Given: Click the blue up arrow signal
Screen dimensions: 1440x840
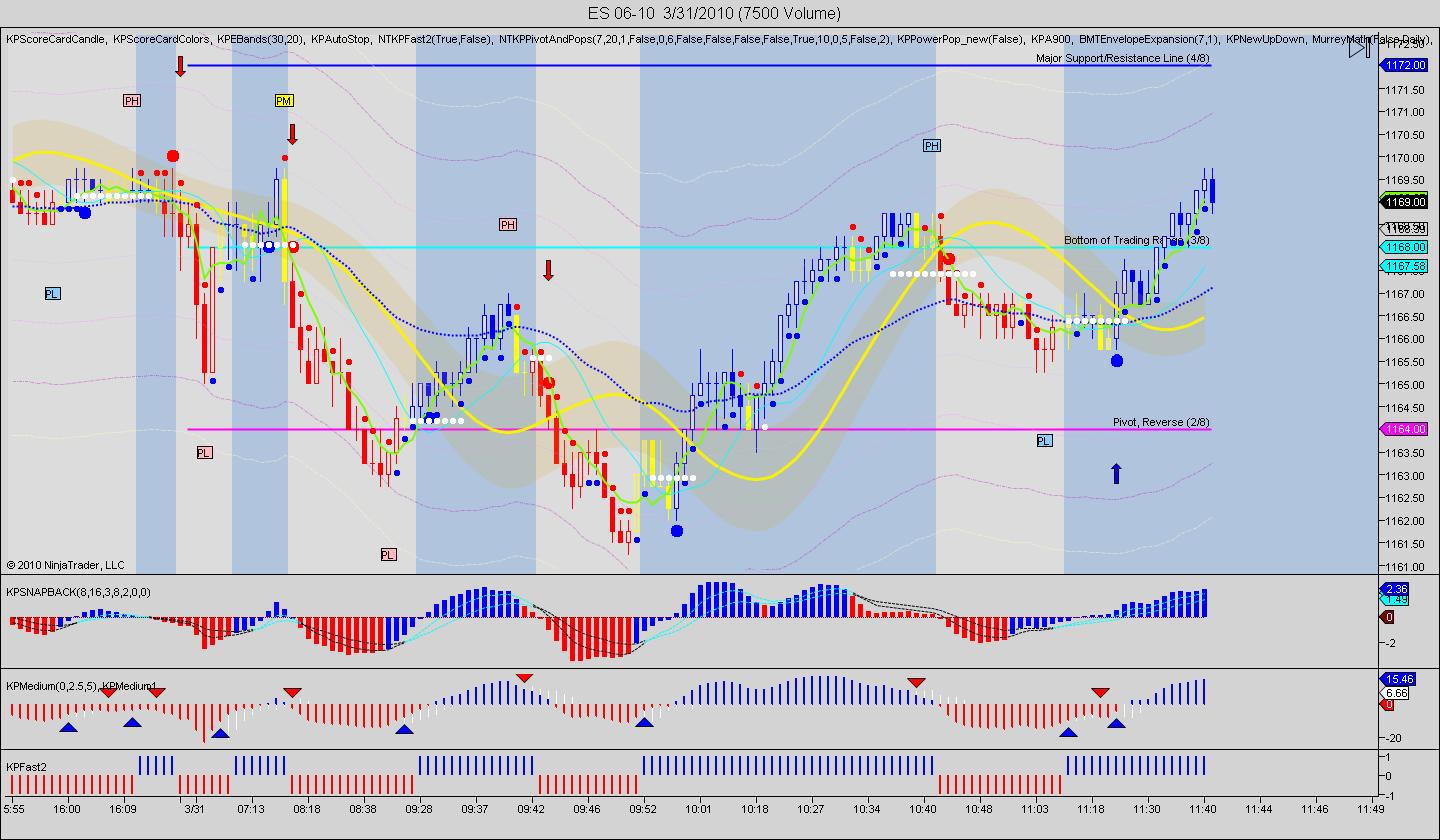Looking at the screenshot, I should coord(1116,473).
